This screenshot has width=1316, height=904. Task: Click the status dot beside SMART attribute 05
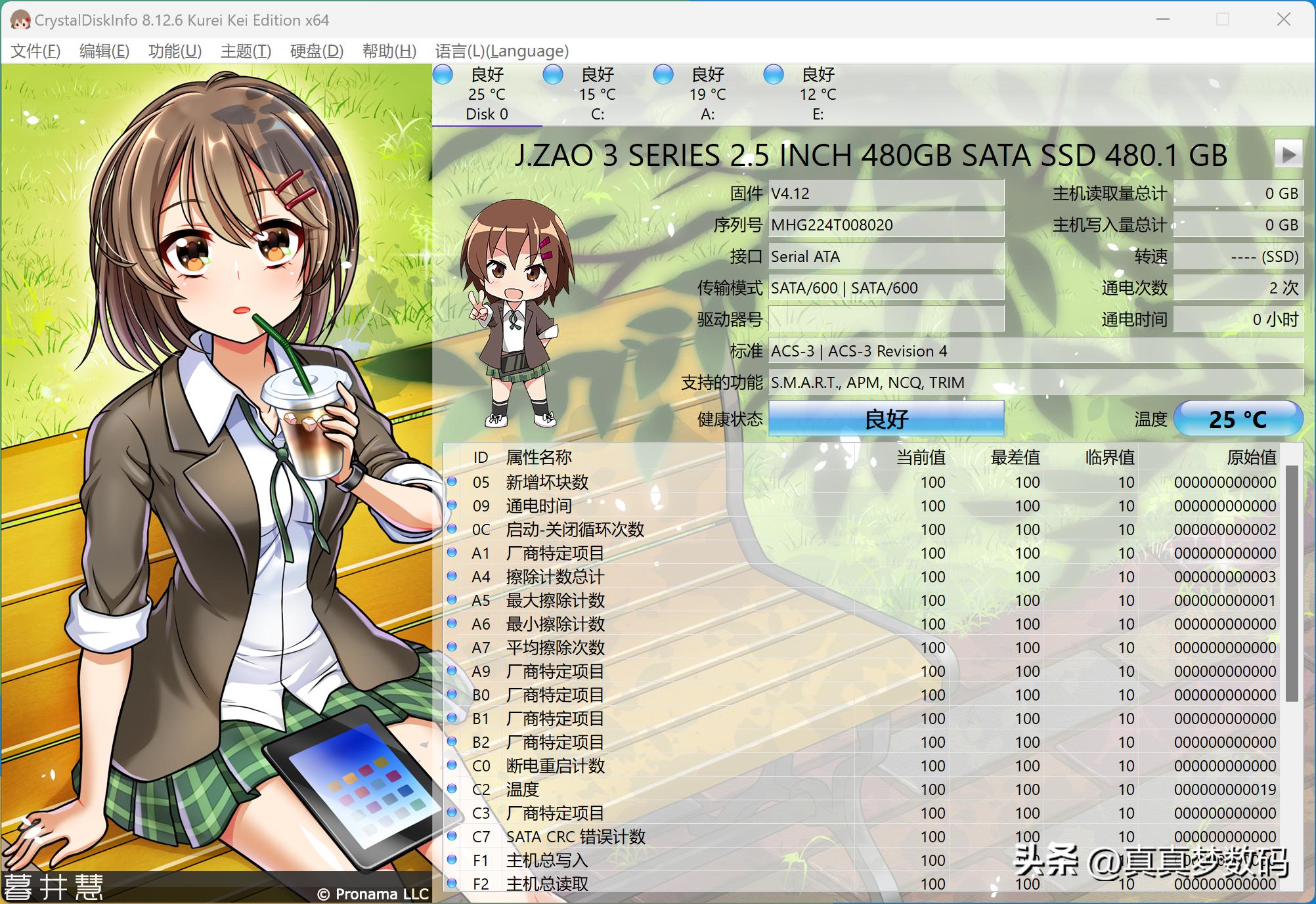point(453,482)
